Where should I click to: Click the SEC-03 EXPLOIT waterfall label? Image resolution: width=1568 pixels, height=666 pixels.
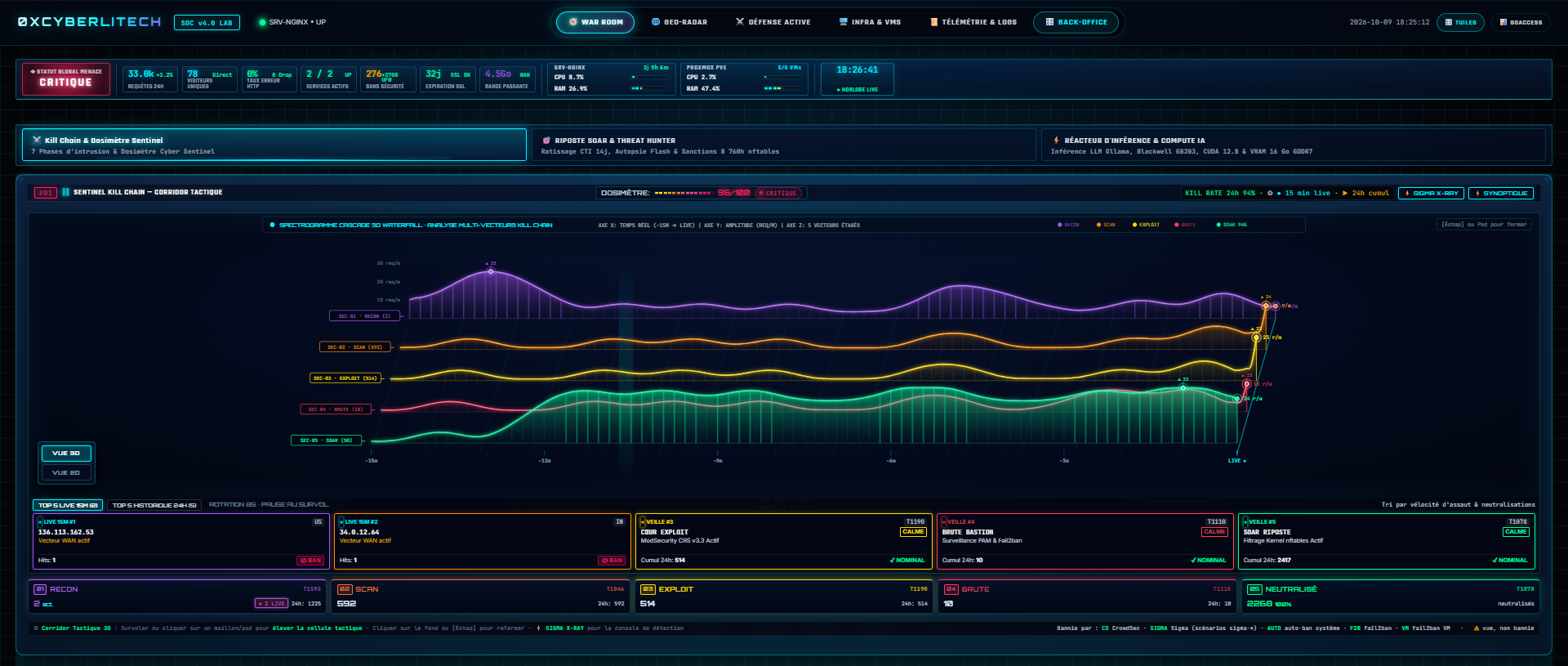pyautogui.click(x=346, y=378)
